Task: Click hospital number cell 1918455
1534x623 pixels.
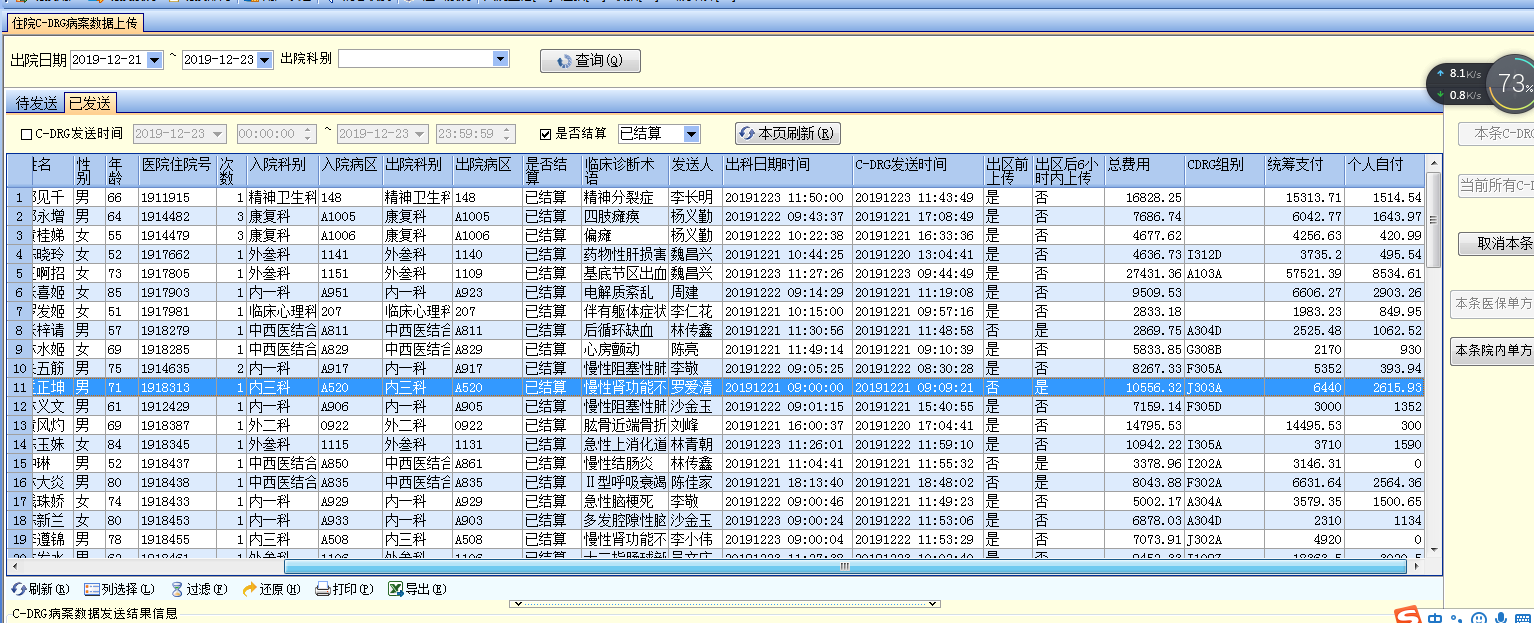Action: point(177,540)
